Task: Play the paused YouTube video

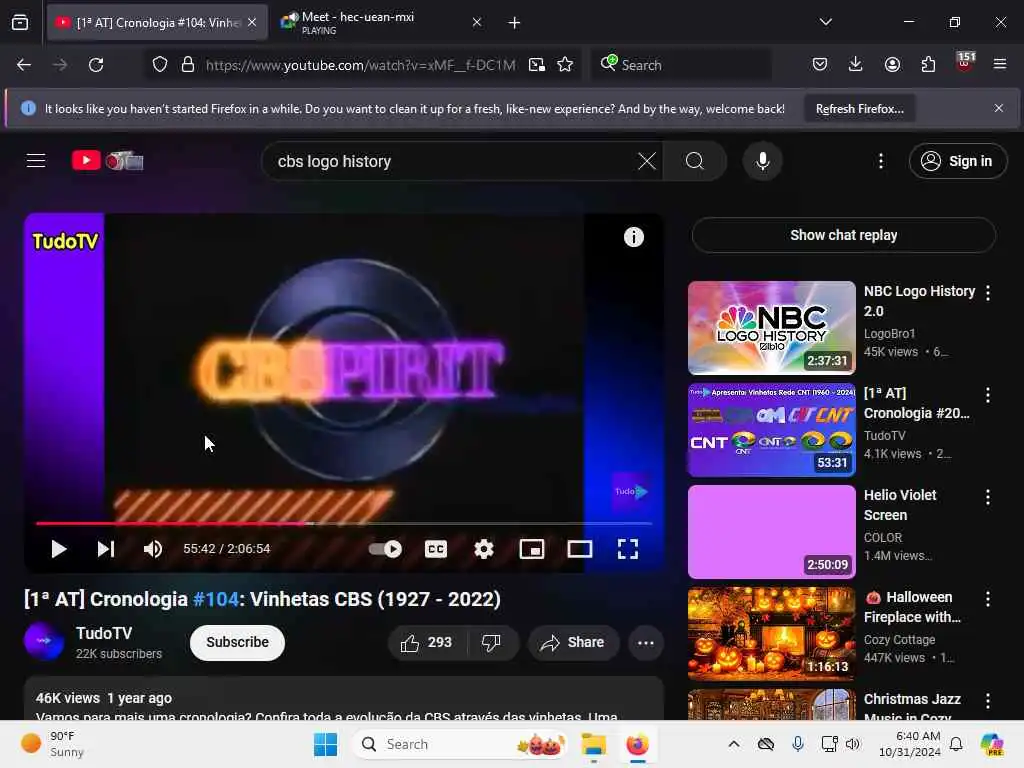Action: tap(59, 549)
